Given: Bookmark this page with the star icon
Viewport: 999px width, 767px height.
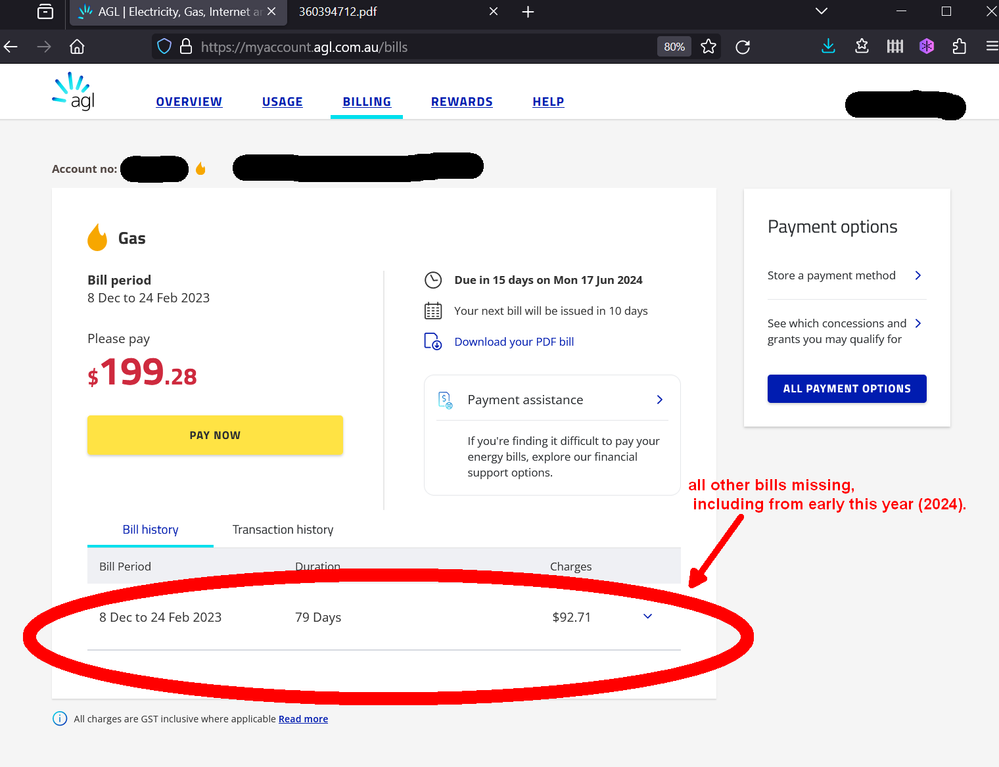Looking at the screenshot, I should (709, 46).
